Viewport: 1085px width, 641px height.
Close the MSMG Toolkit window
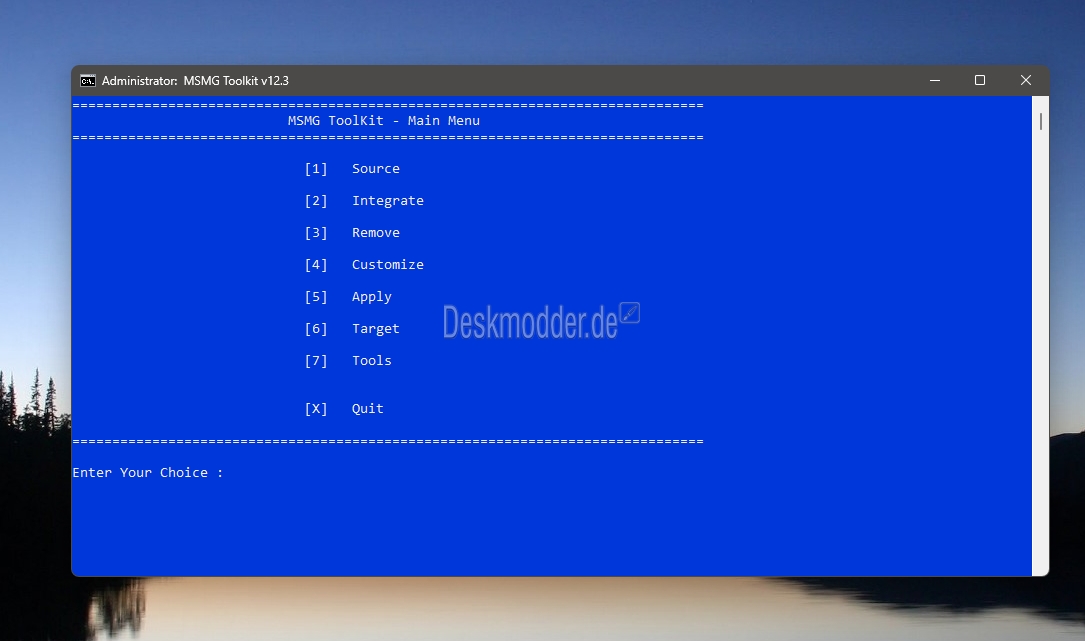pos(1026,81)
